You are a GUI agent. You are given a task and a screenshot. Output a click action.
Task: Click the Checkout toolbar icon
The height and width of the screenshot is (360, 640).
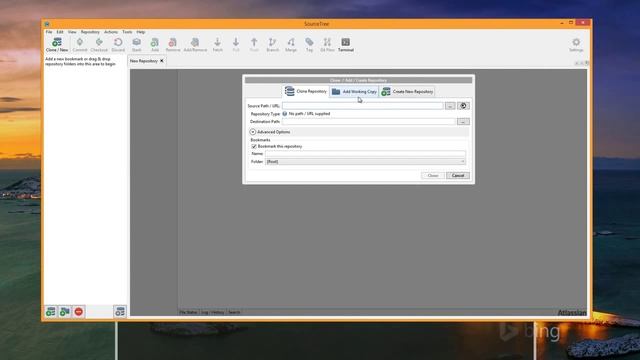point(99,44)
